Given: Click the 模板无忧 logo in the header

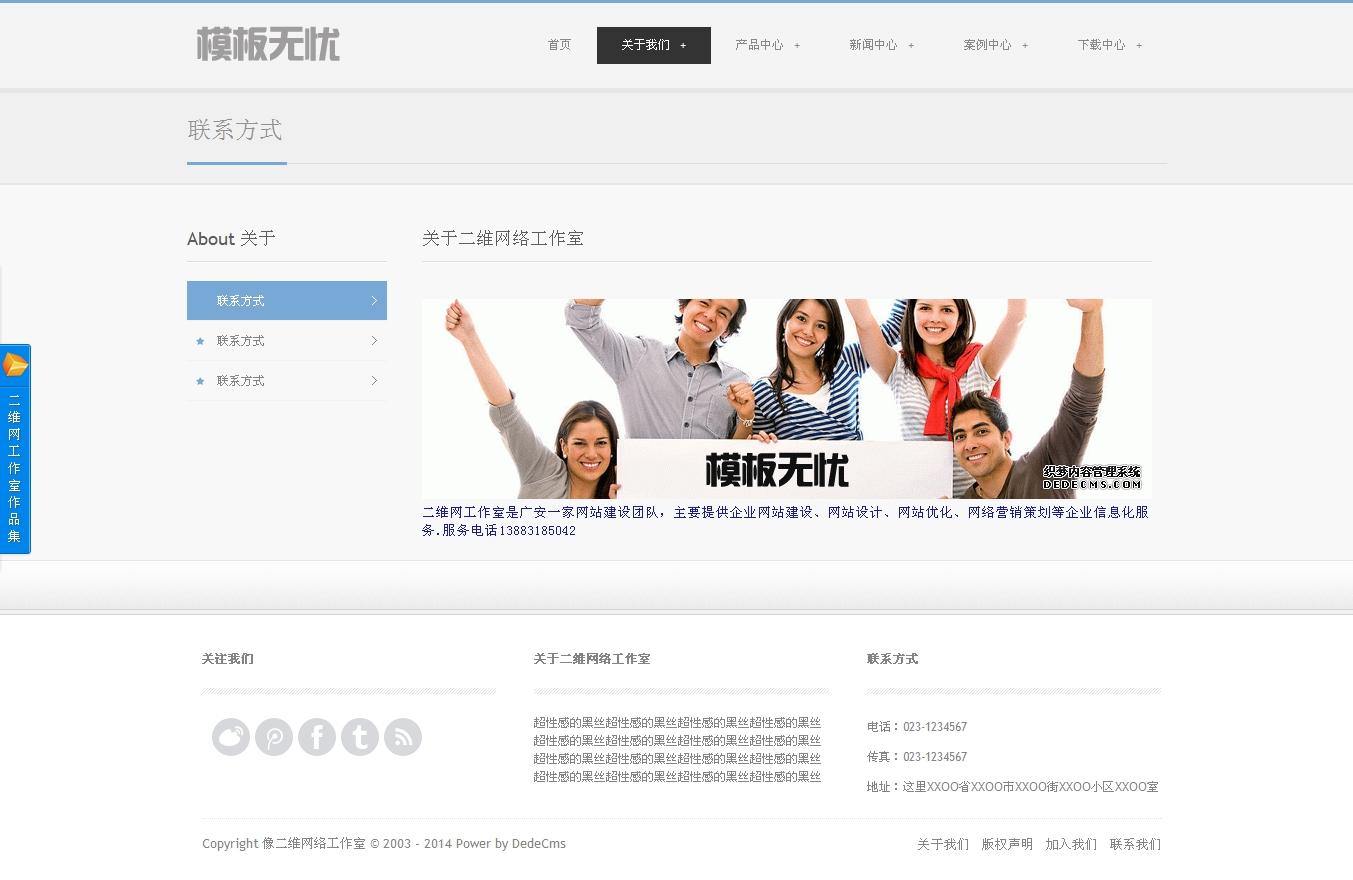Looking at the screenshot, I should point(268,45).
